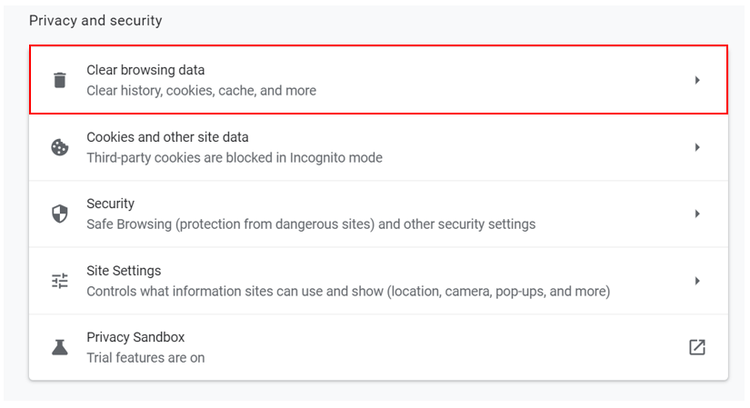
Task: Click the Safe Browsing description text
Action: [311, 224]
